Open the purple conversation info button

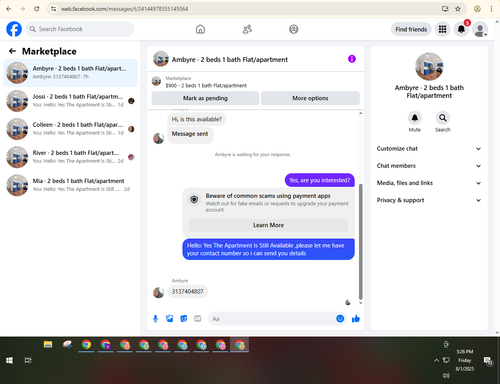[x=352, y=59]
